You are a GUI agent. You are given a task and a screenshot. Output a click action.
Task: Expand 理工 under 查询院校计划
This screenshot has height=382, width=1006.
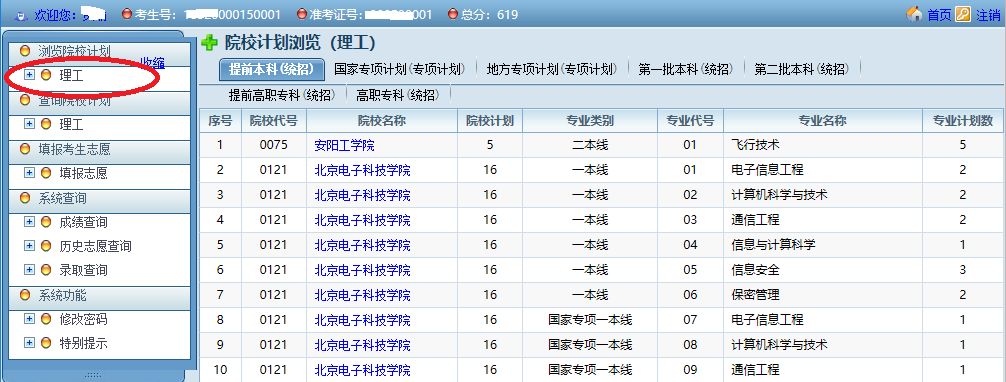click(29, 124)
